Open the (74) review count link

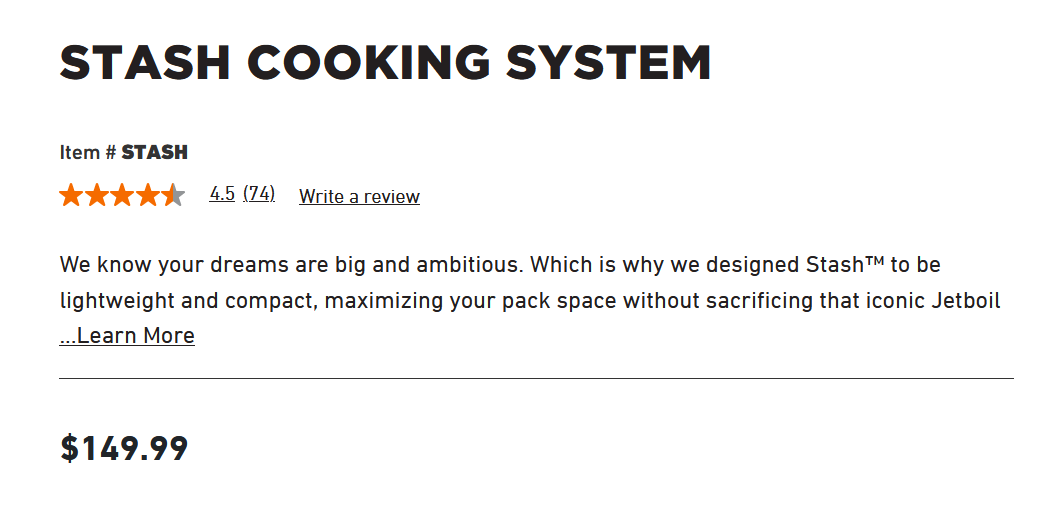click(x=259, y=194)
